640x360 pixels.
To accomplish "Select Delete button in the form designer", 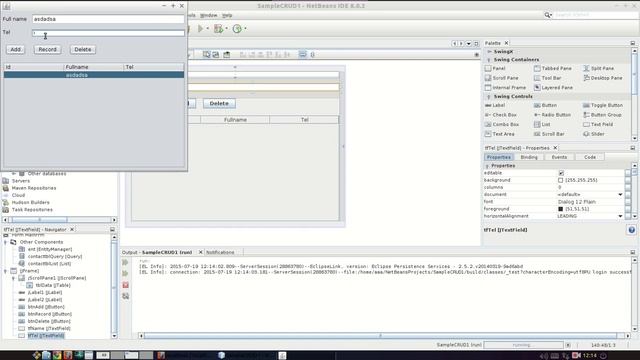I will 219,103.
